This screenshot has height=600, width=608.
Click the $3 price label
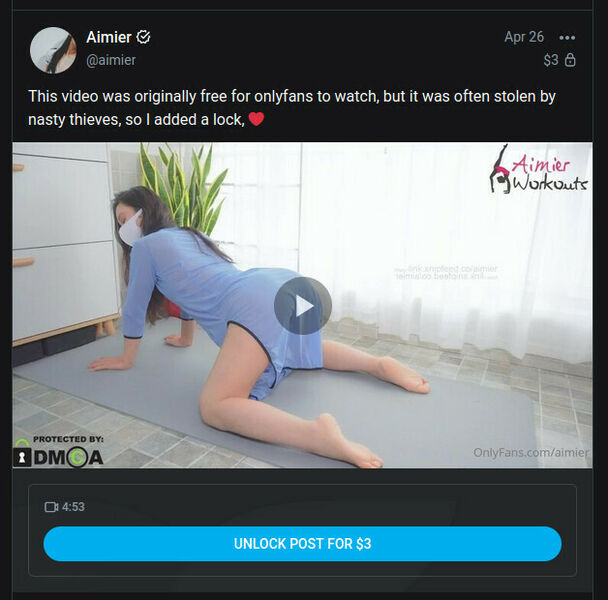tap(551, 60)
